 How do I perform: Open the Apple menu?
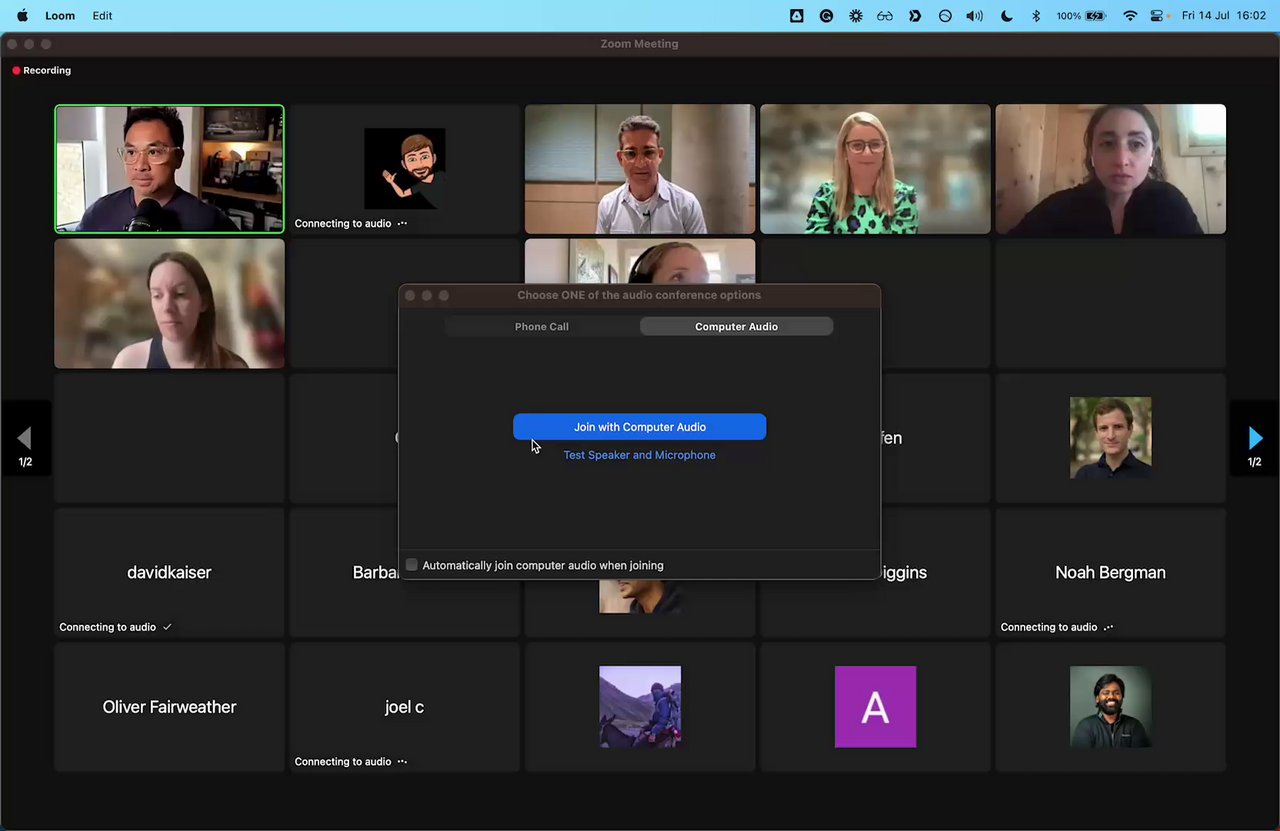22,16
